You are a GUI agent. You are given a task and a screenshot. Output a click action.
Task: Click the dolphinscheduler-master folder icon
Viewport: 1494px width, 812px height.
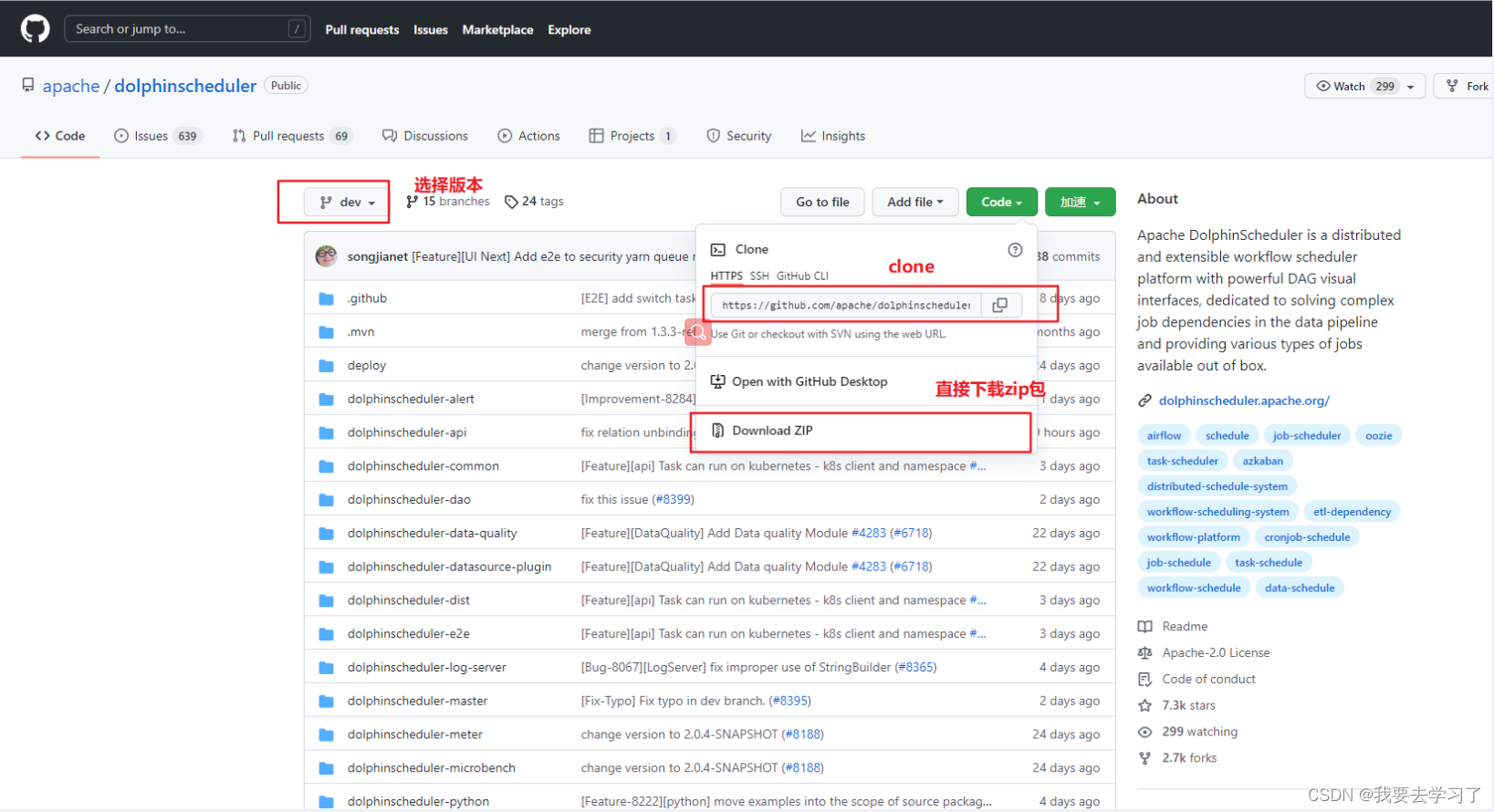tap(326, 702)
